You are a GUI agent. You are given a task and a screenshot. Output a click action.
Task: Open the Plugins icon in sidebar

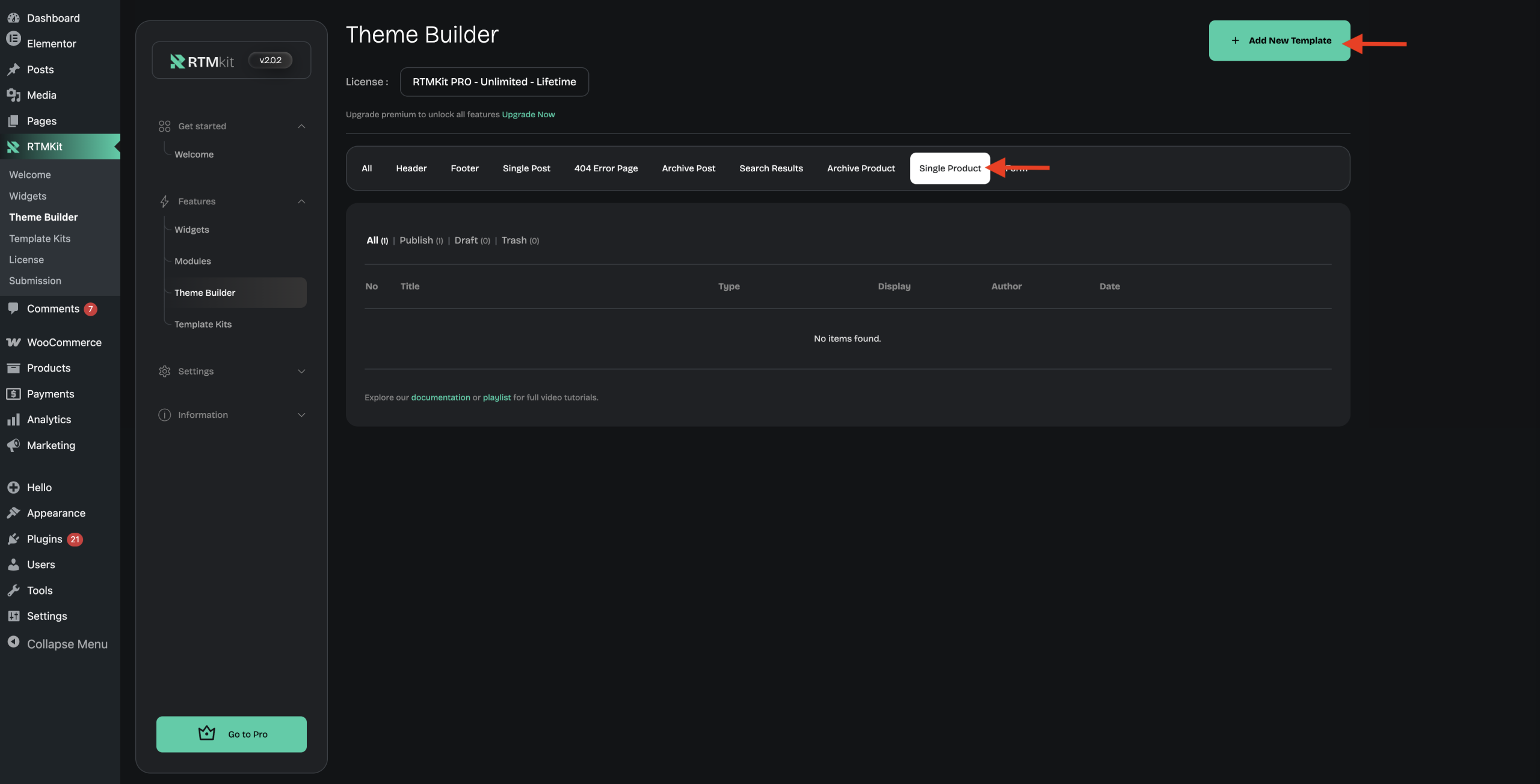pos(13,539)
